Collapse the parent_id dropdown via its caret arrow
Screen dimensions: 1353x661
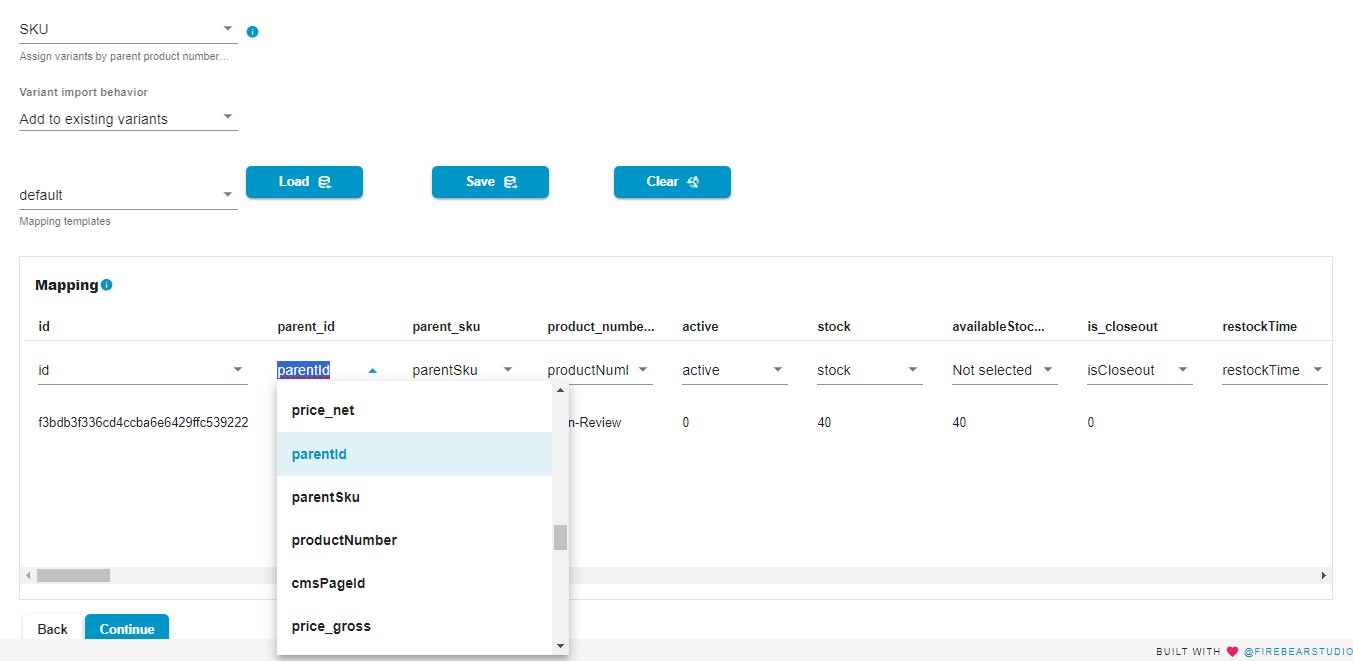click(372, 370)
